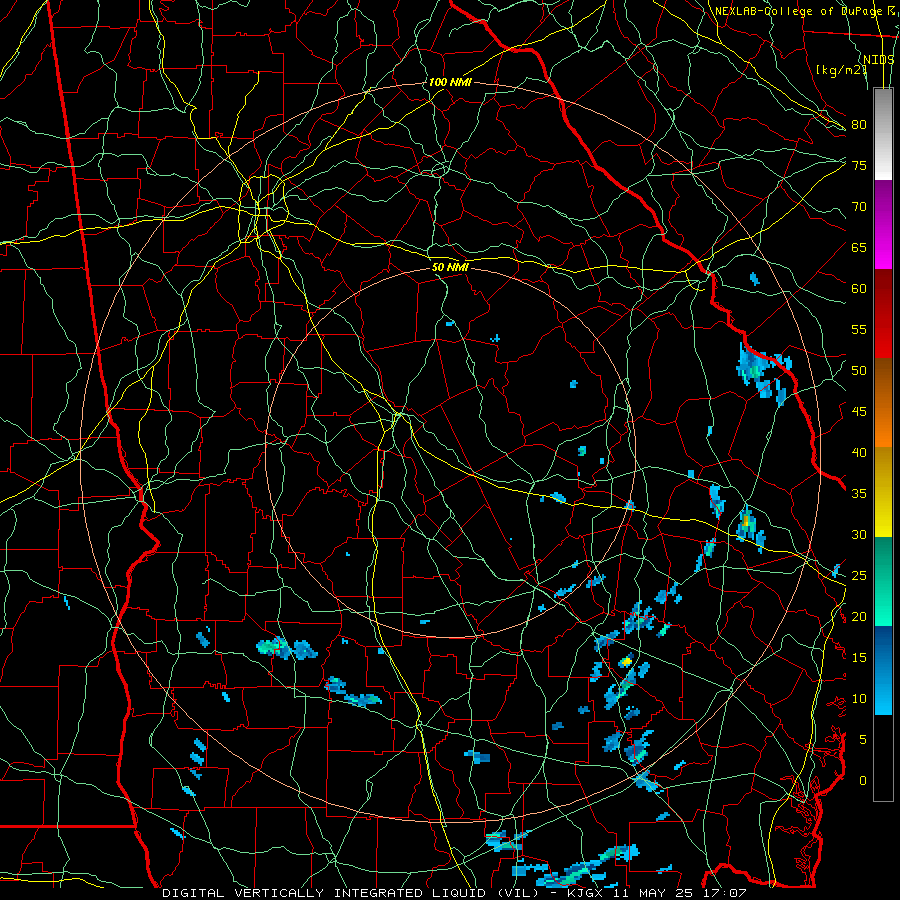Screen dimensions: 900x900
Task: Pick the light cyan band on the color bar
Action: click(883, 670)
